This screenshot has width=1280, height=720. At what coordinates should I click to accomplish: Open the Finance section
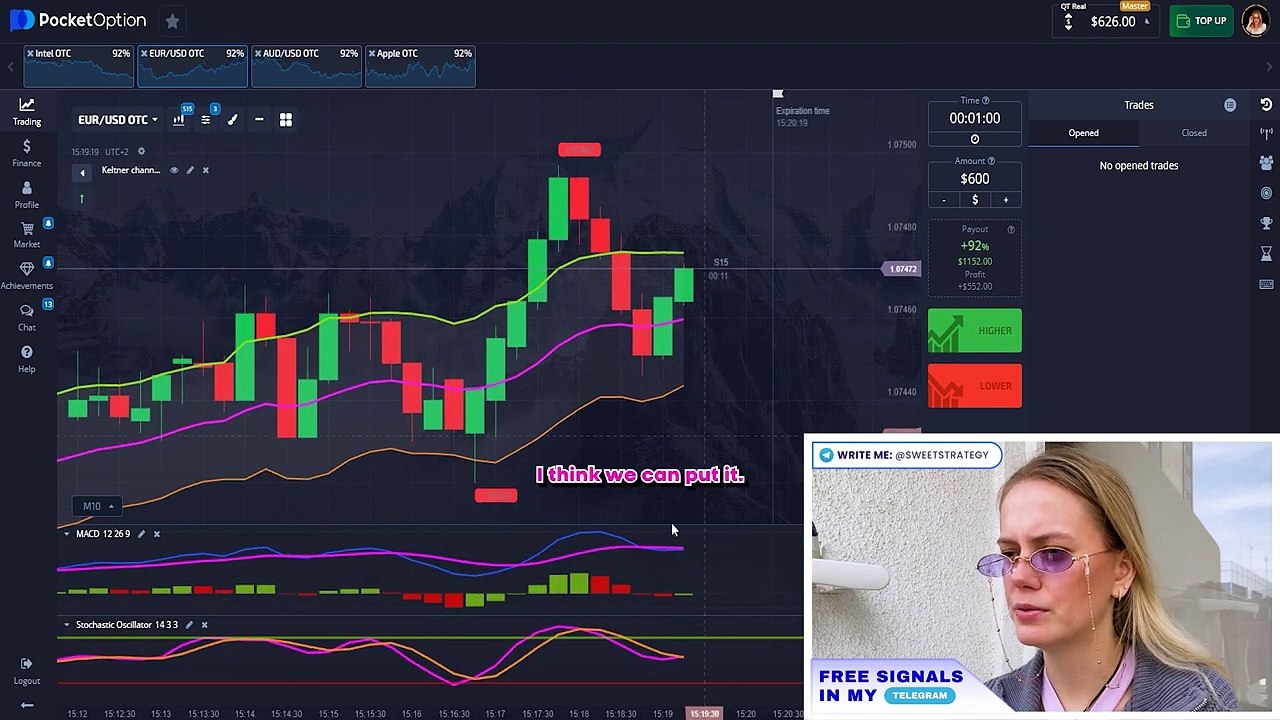click(x=27, y=153)
